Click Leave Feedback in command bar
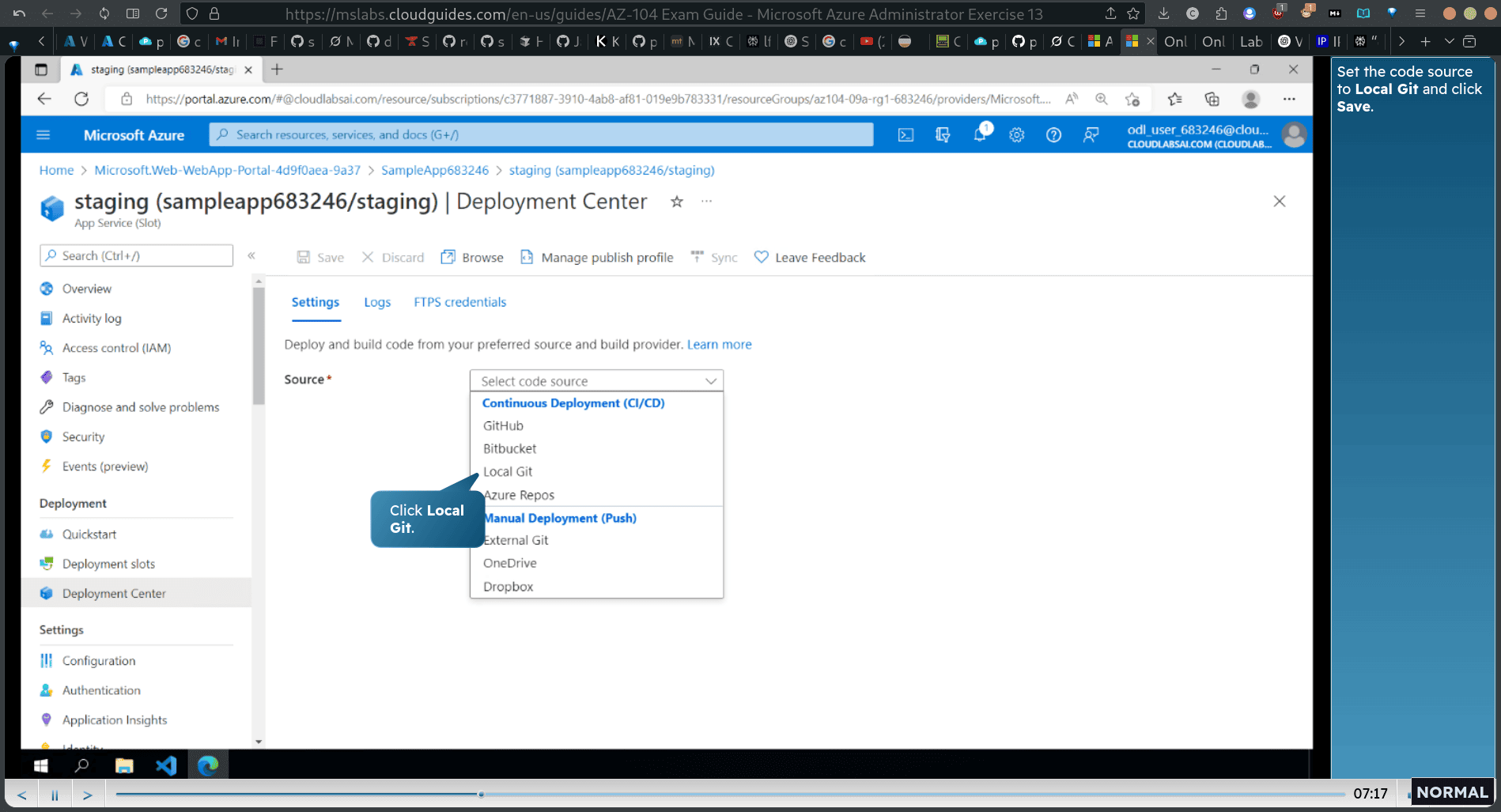Viewport: 1501px width, 812px height. click(810, 258)
